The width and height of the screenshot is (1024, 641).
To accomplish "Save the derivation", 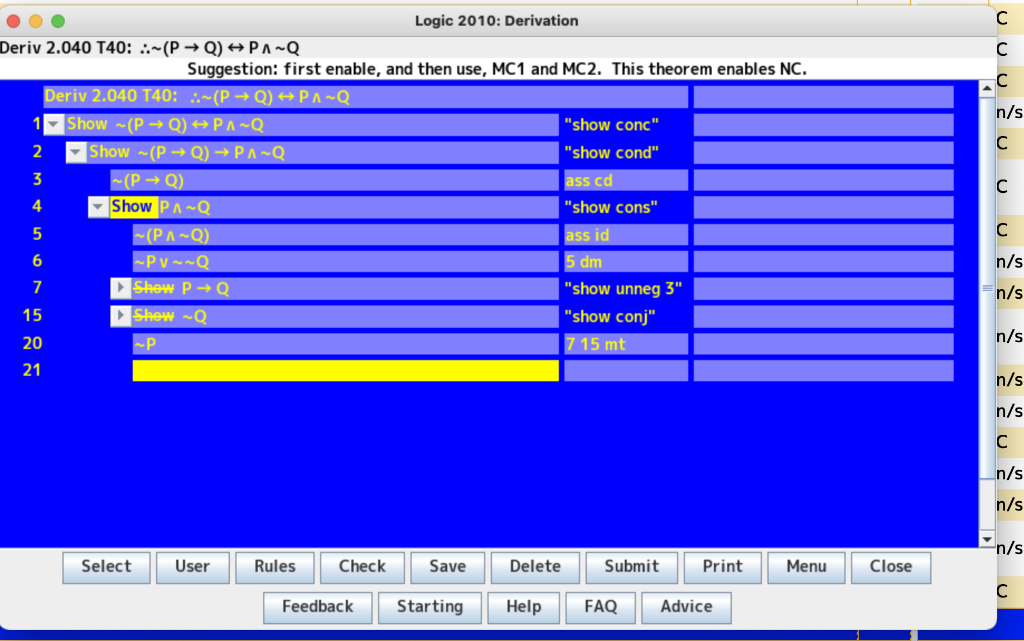I will tap(448, 567).
